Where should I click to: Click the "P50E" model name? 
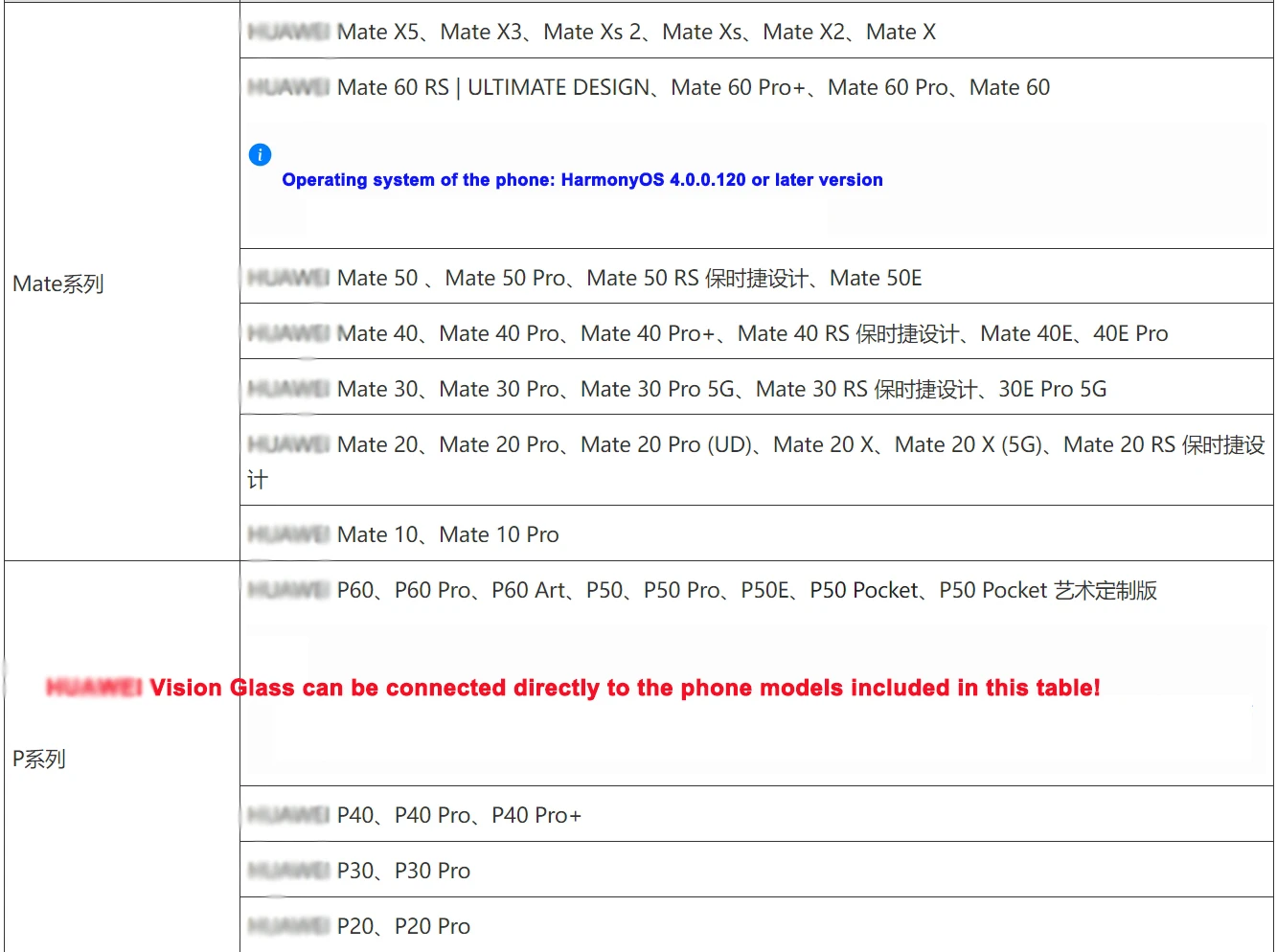(765, 590)
